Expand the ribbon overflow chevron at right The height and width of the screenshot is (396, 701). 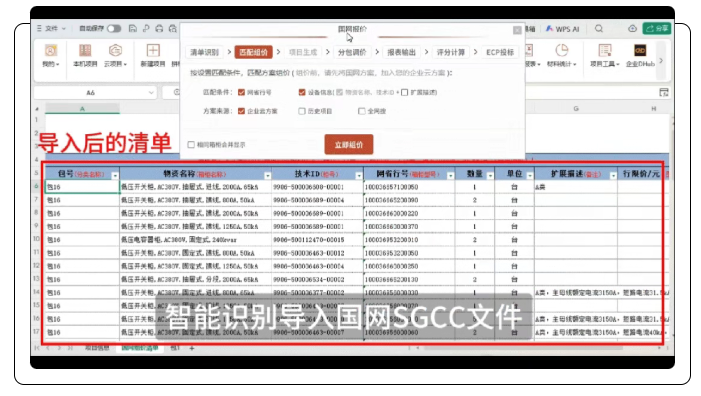(661, 60)
